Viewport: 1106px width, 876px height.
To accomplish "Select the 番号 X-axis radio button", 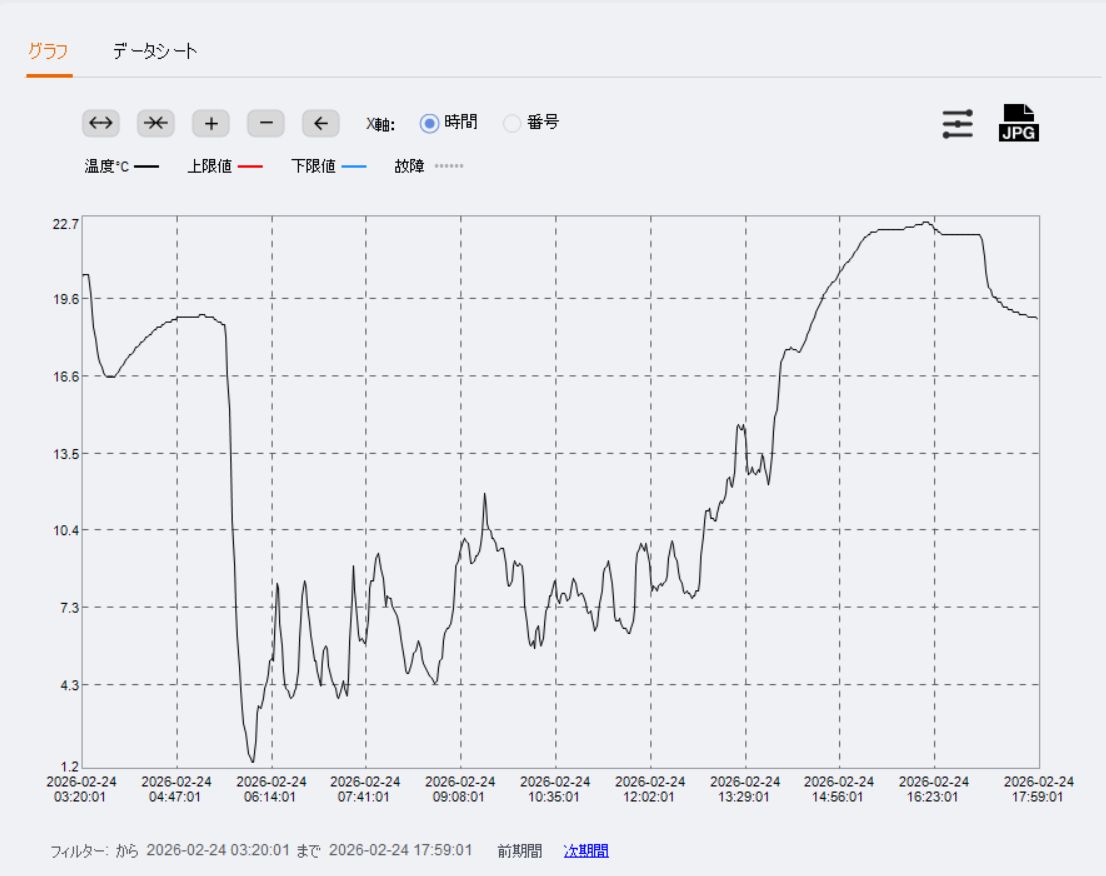I will (512, 123).
